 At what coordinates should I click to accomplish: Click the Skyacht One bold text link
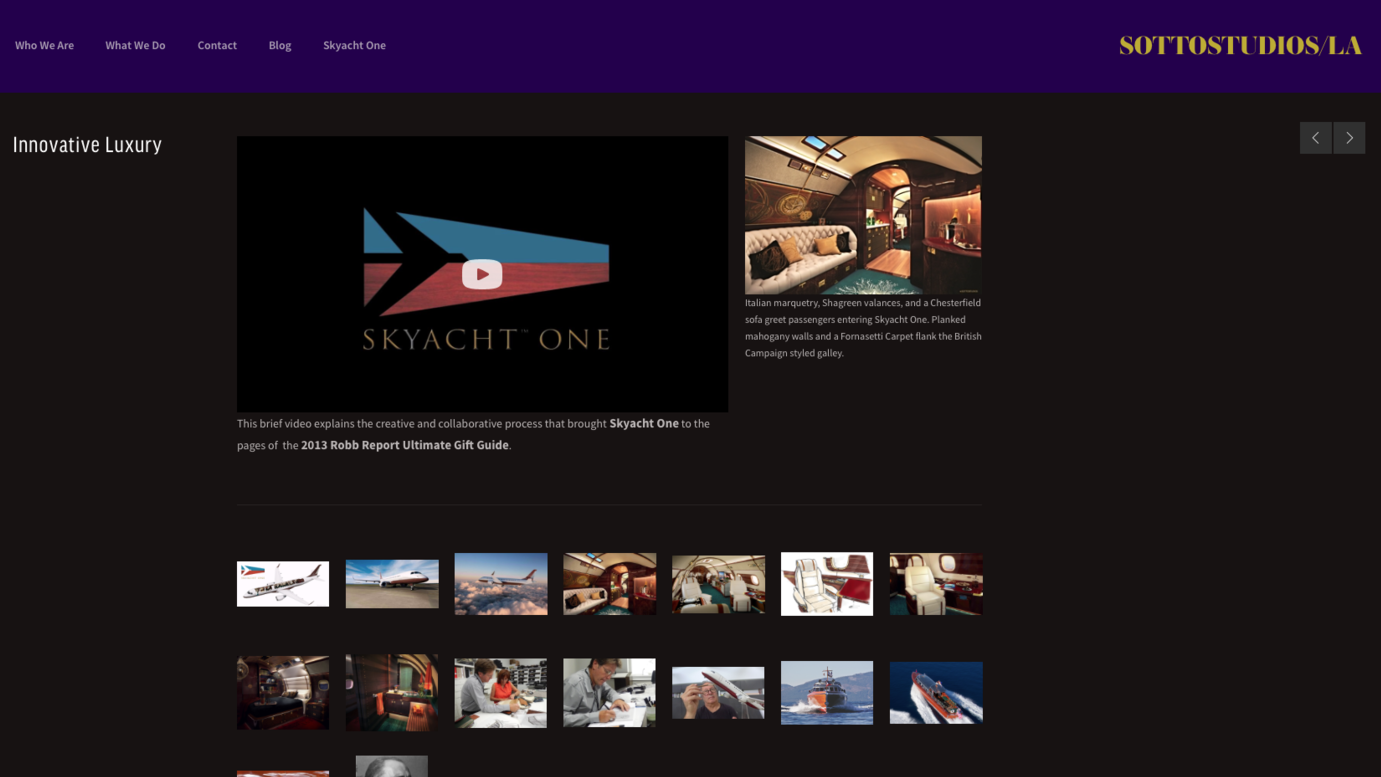click(x=644, y=424)
